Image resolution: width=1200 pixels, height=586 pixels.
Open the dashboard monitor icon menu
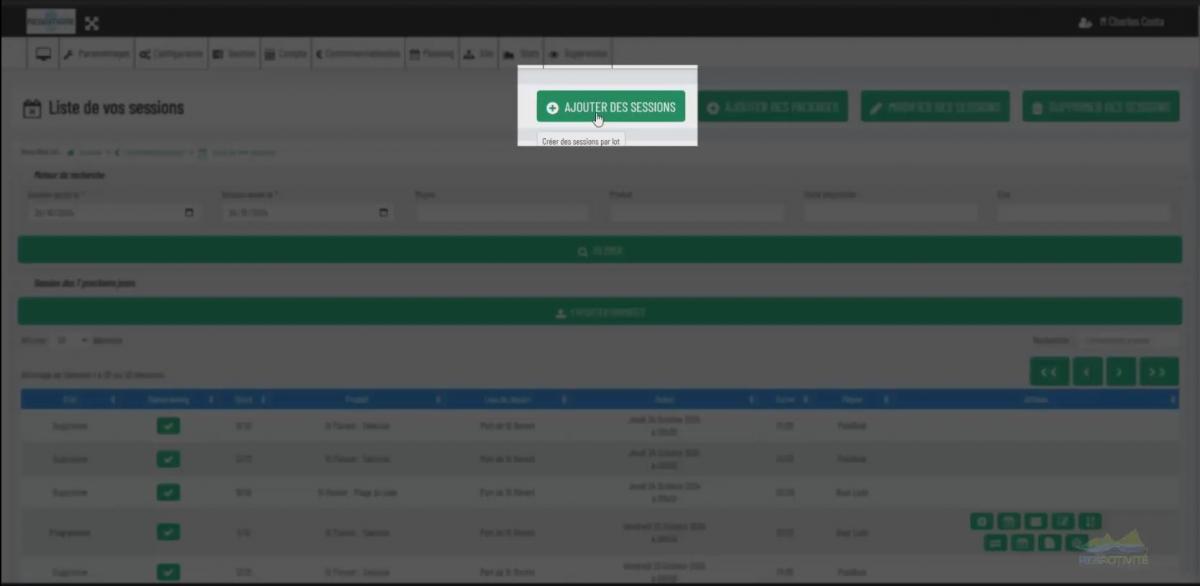click(x=43, y=54)
